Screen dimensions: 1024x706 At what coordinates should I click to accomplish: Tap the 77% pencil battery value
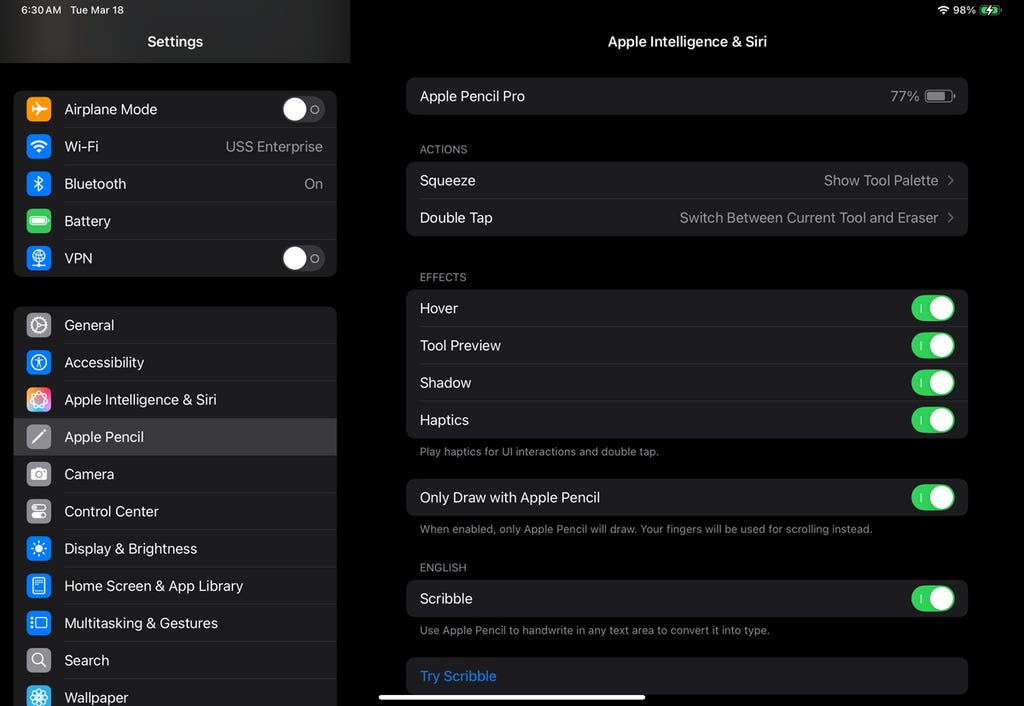(x=904, y=96)
